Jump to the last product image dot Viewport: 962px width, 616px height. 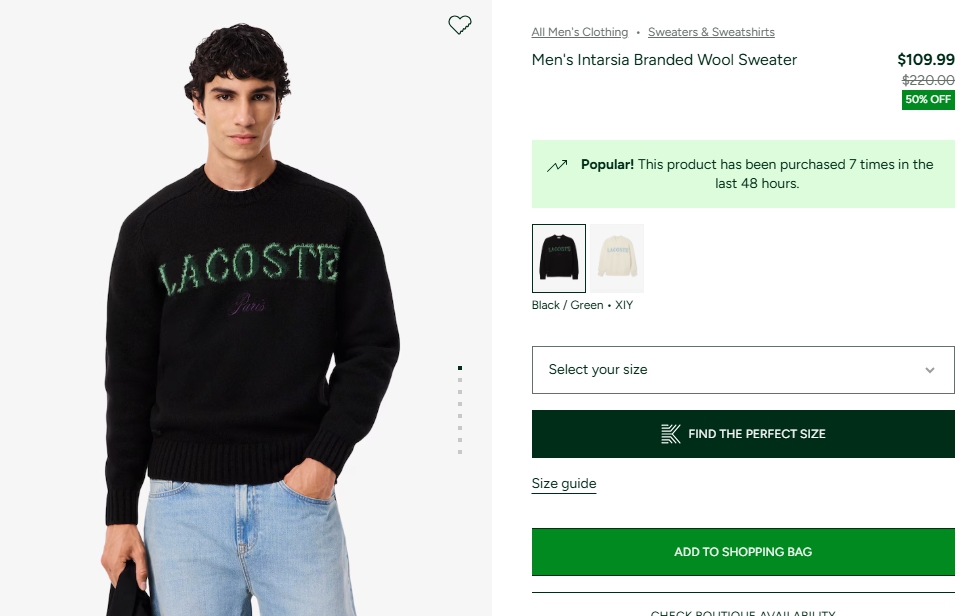tap(460, 452)
